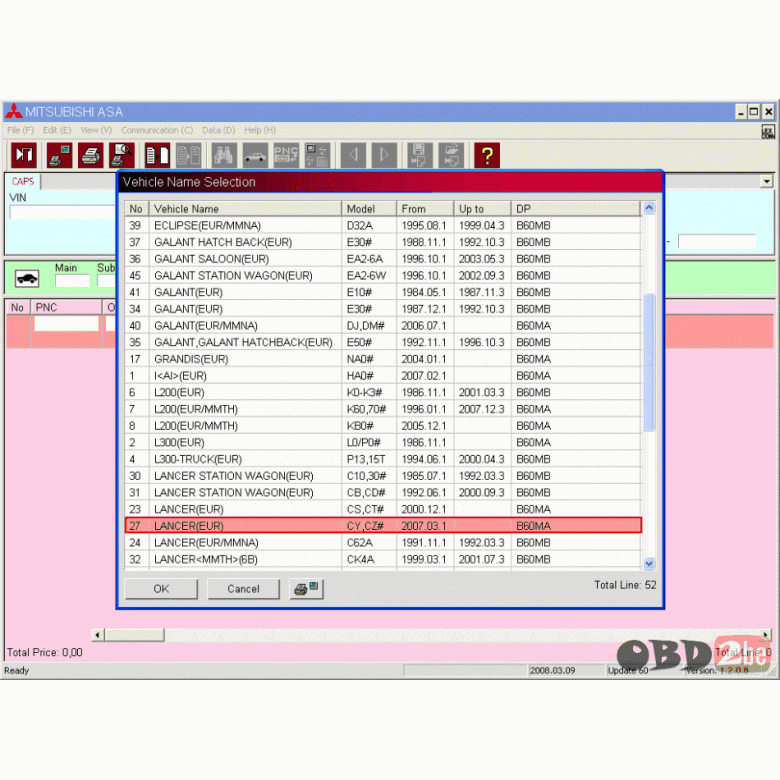Select the GALANT STATION WAGON(EUR) row
The image size is (780, 780).
[x=383, y=276]
